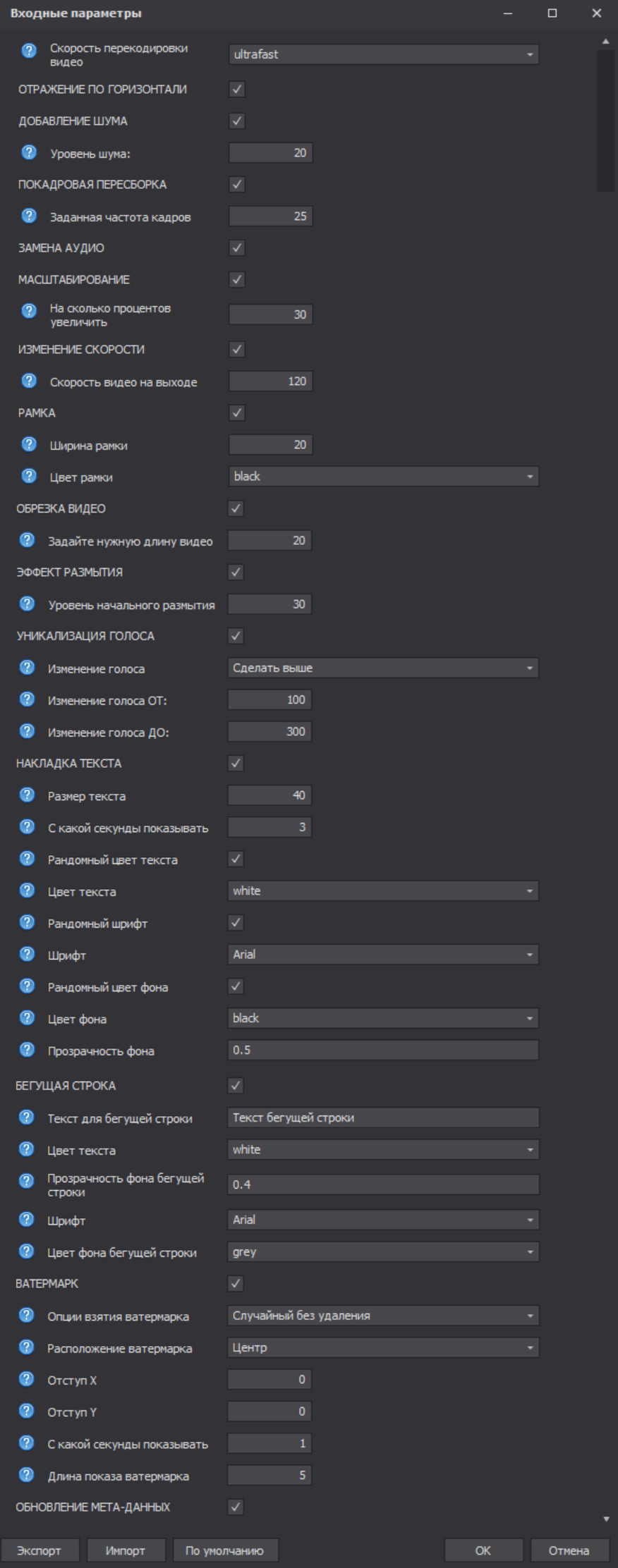View help for Уровень начального размытия
The width and height of the screenshot is (618, 1568).
[26, 604]
